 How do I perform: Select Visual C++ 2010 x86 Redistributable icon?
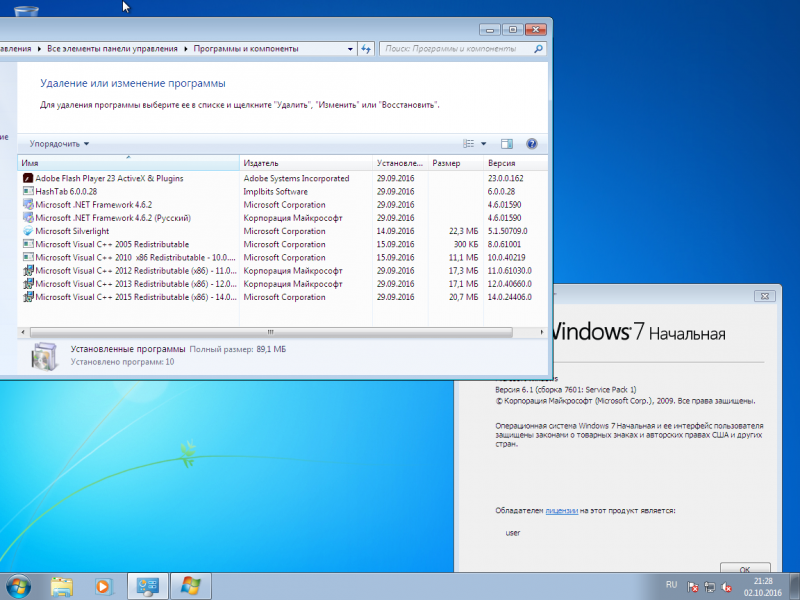tap(28, 258)
